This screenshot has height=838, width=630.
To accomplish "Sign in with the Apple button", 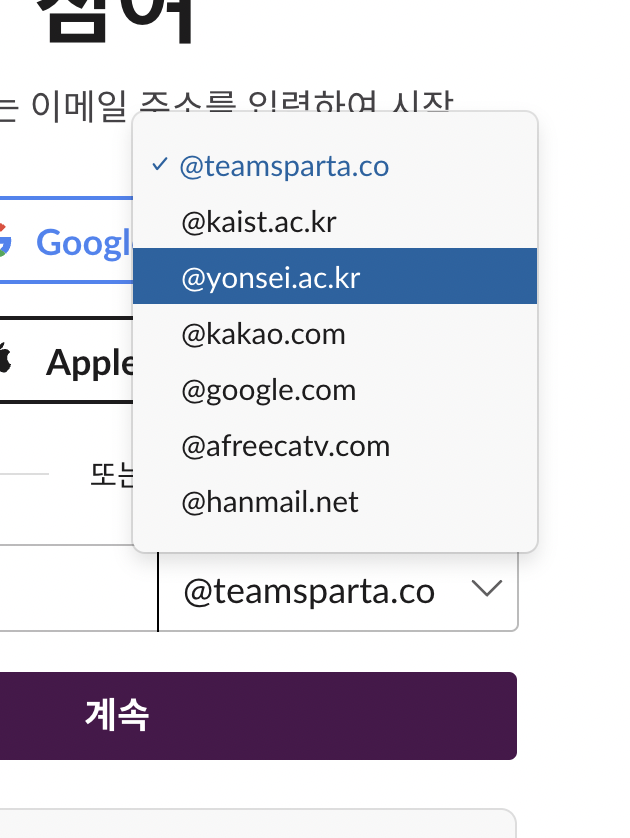I will [66, 360].
